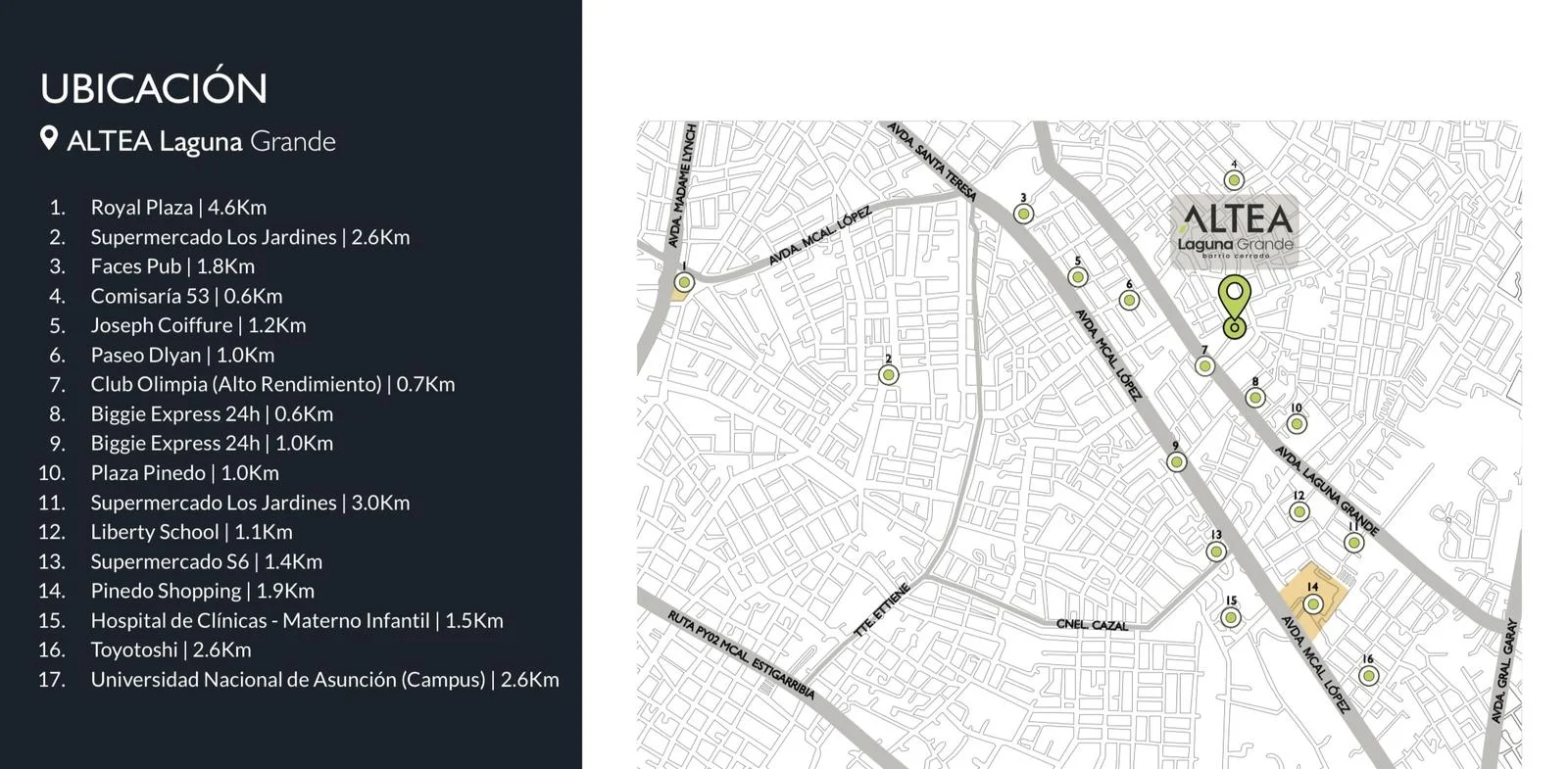This screenshot has width=1568, height=769.
Task: Click map marker number 3
Action: click(1023, 214)
